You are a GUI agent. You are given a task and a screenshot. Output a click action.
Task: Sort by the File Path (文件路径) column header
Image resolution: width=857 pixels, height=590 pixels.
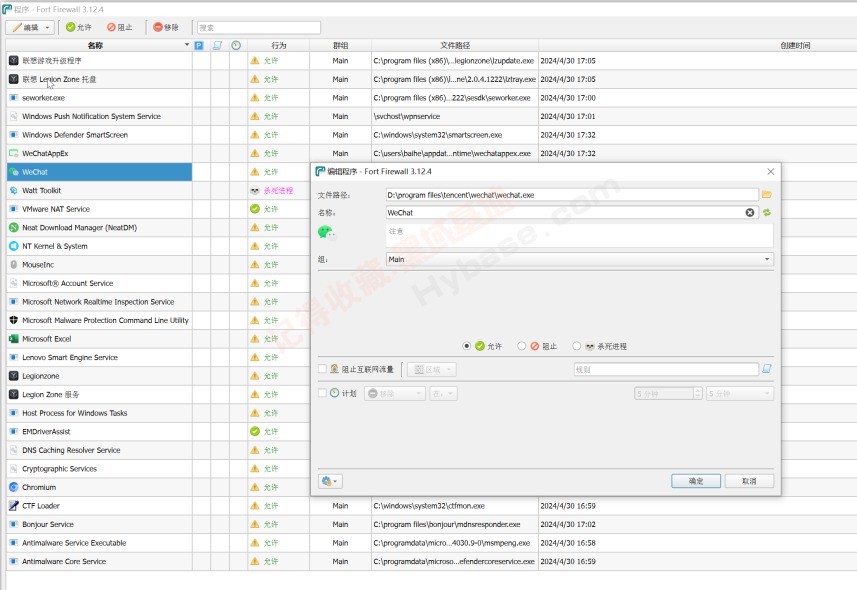click(455, 45)
